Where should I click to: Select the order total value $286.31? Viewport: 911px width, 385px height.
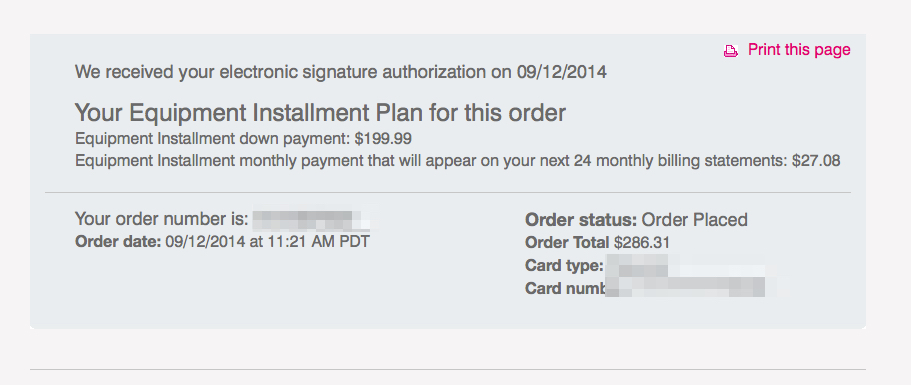coord(641,243)
